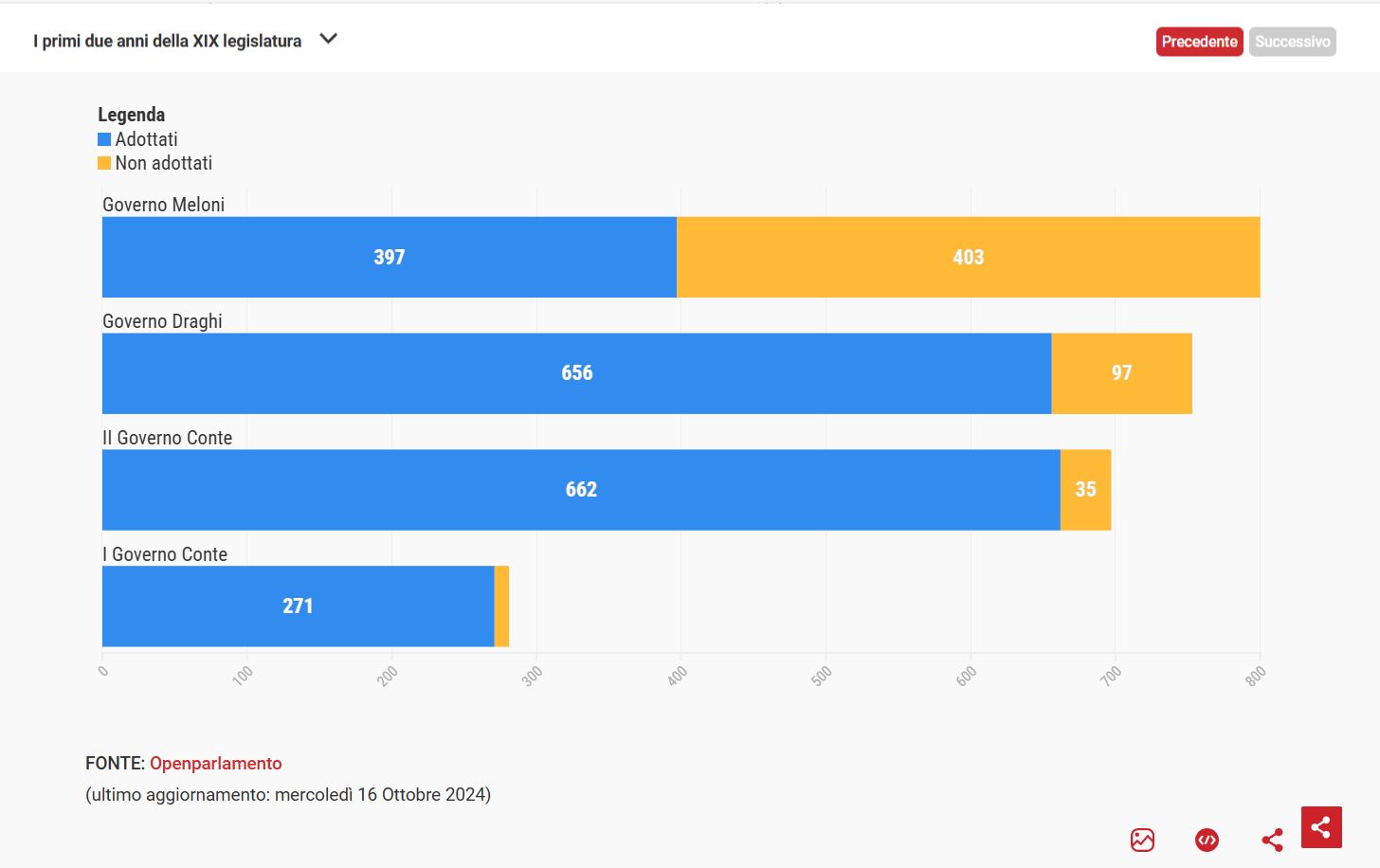Select I Governo Conte's 271 bar

(298, 606)
